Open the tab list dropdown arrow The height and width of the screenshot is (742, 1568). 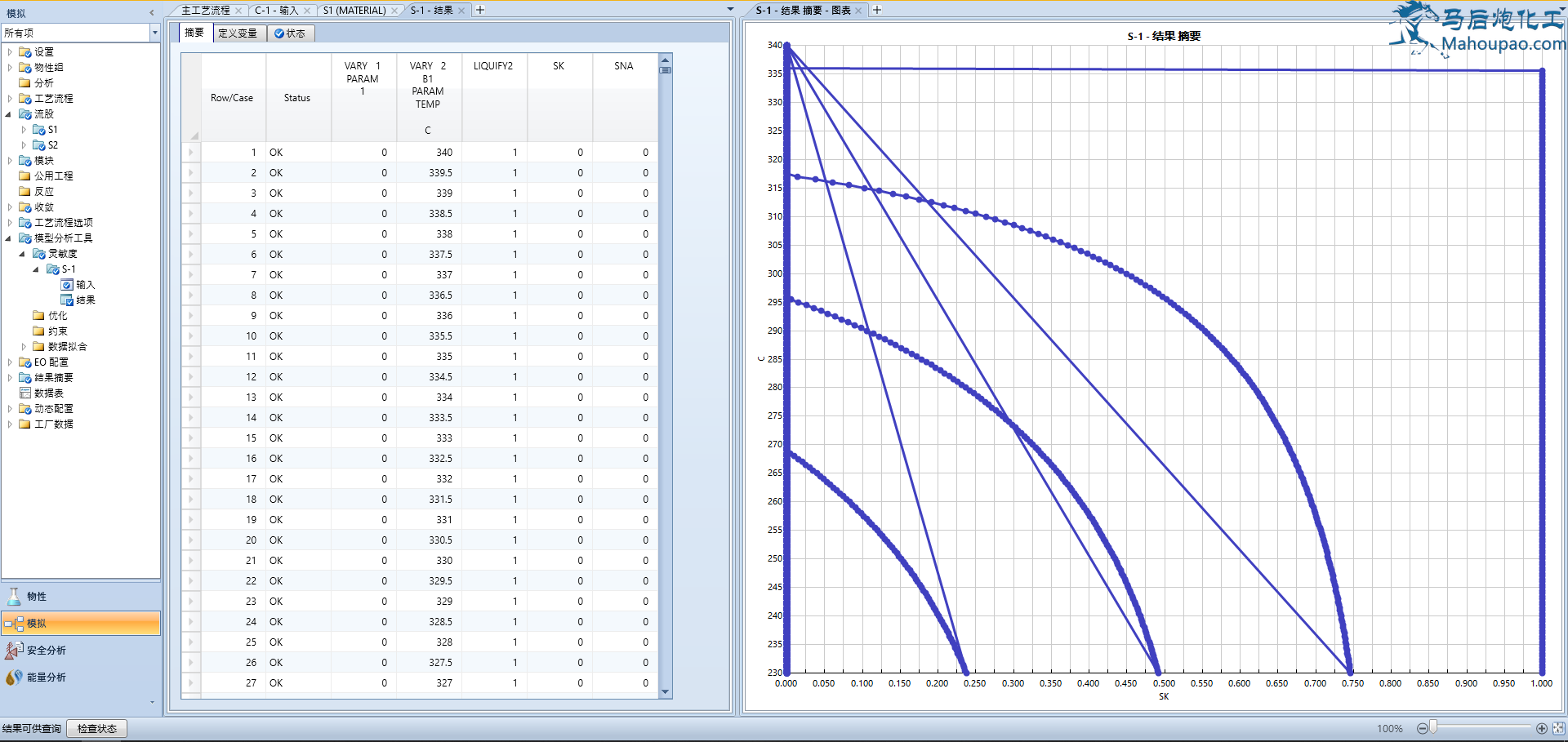coord(730,10)
